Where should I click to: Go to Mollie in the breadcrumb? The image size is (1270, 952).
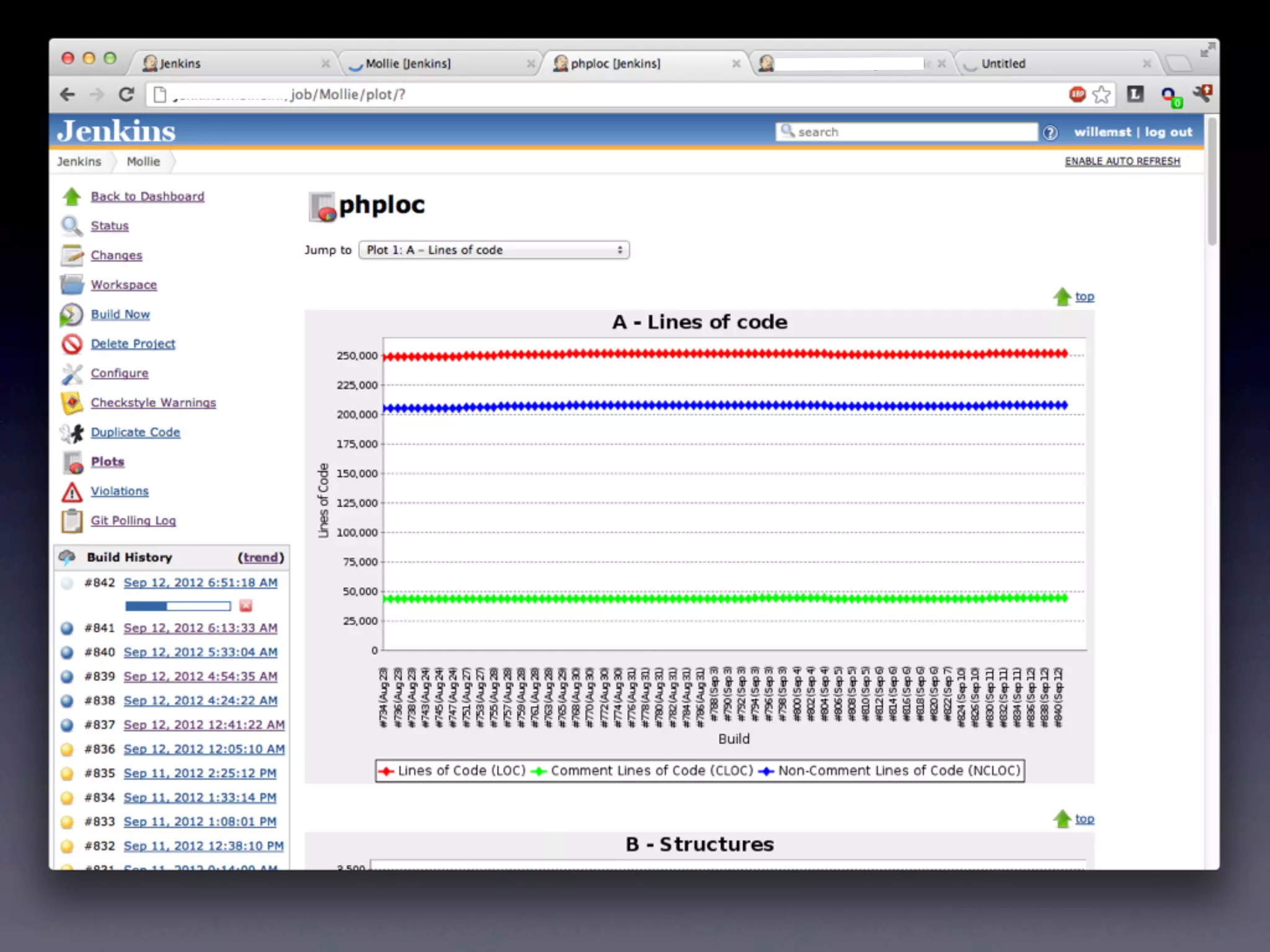[x=143, y=161]
